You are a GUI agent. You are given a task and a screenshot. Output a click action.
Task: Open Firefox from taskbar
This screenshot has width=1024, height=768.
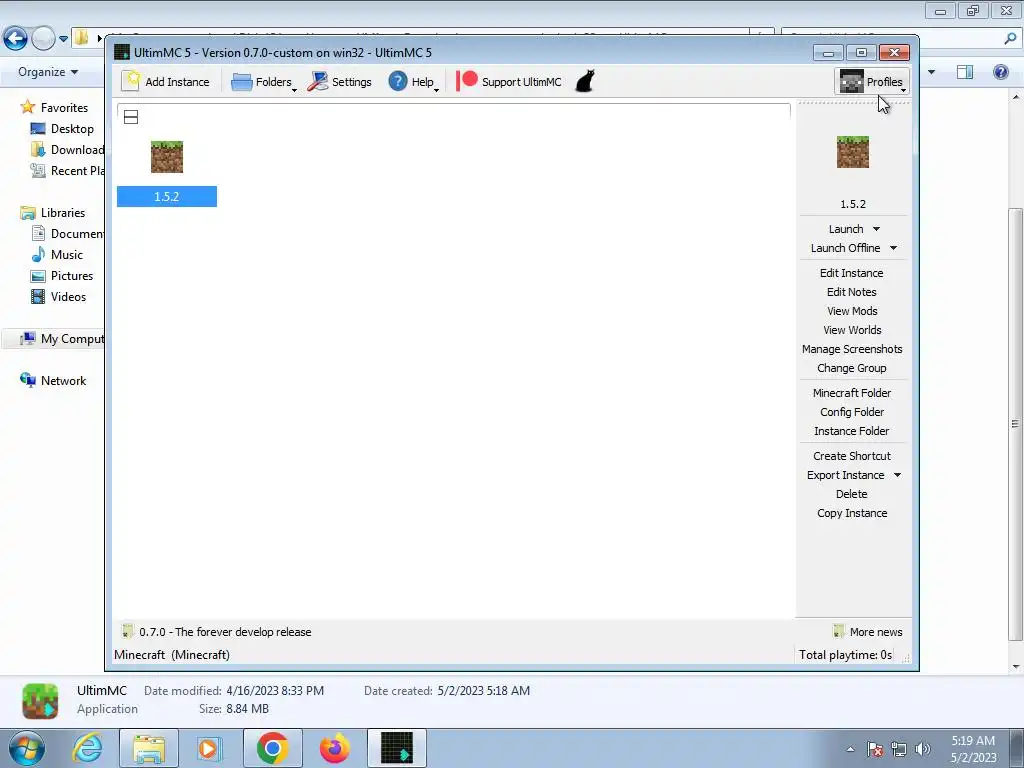334,748
